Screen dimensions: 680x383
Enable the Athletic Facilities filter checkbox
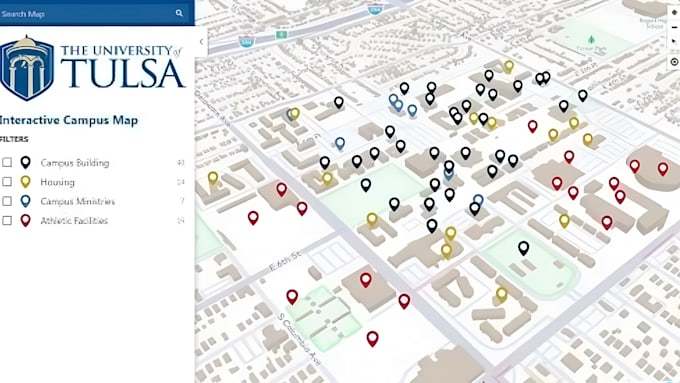point(7,220)
